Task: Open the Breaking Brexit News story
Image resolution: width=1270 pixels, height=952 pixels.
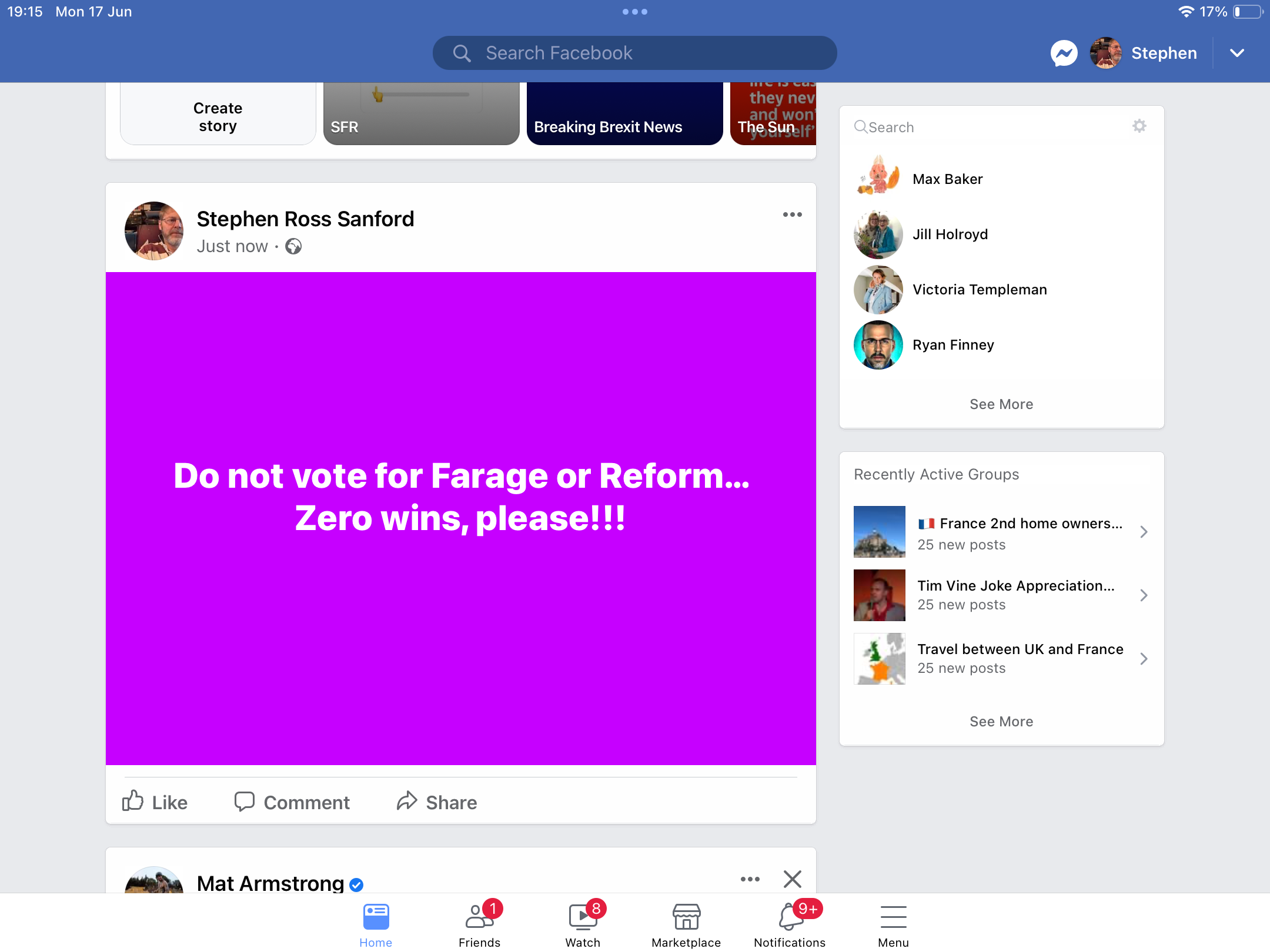Action: [x=624, y=113]
